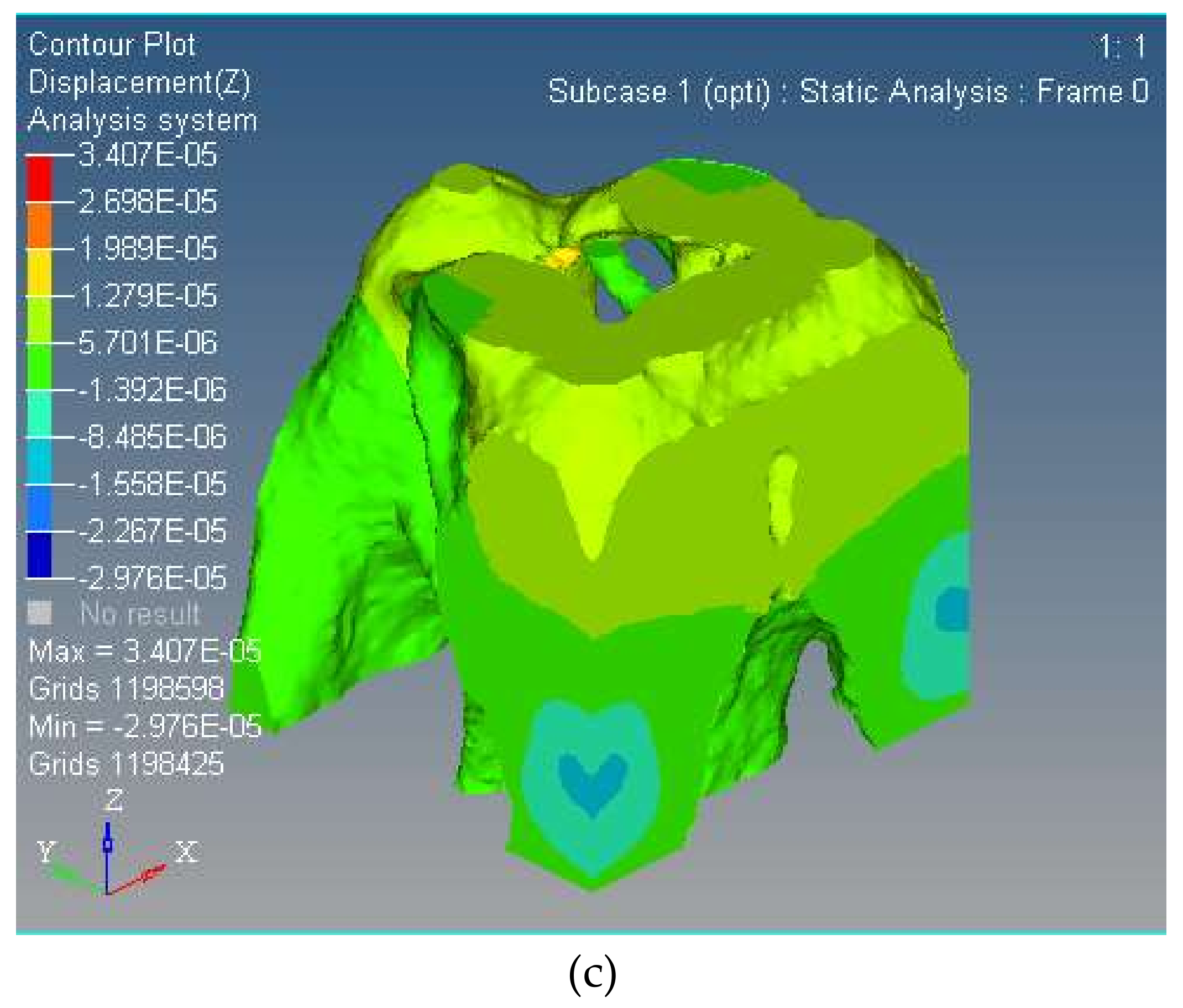Screen dimensions: 1183x1008
Task: Select the Contour Plot title text
Action: click(112, 45)
